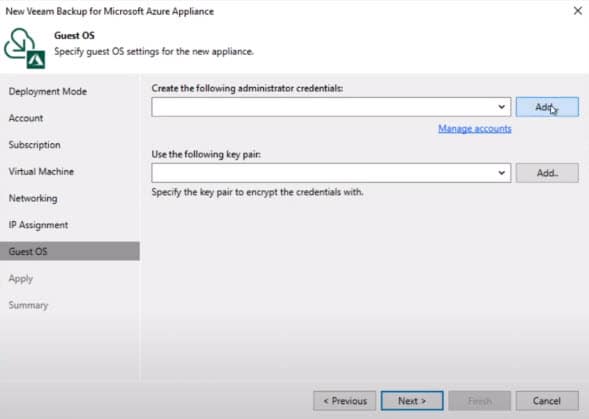Screen dimensions: 589x419
Task: Click Add next to administrator credentials
Action: click(x=547, y=107)
